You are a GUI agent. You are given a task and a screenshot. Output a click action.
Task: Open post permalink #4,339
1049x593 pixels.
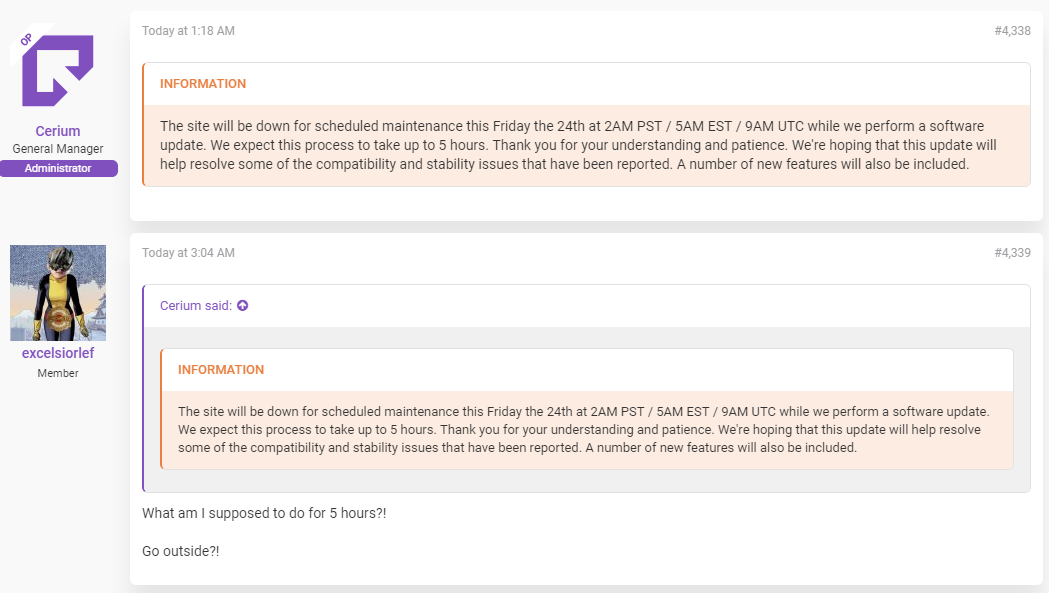[x=1012, y=253]
